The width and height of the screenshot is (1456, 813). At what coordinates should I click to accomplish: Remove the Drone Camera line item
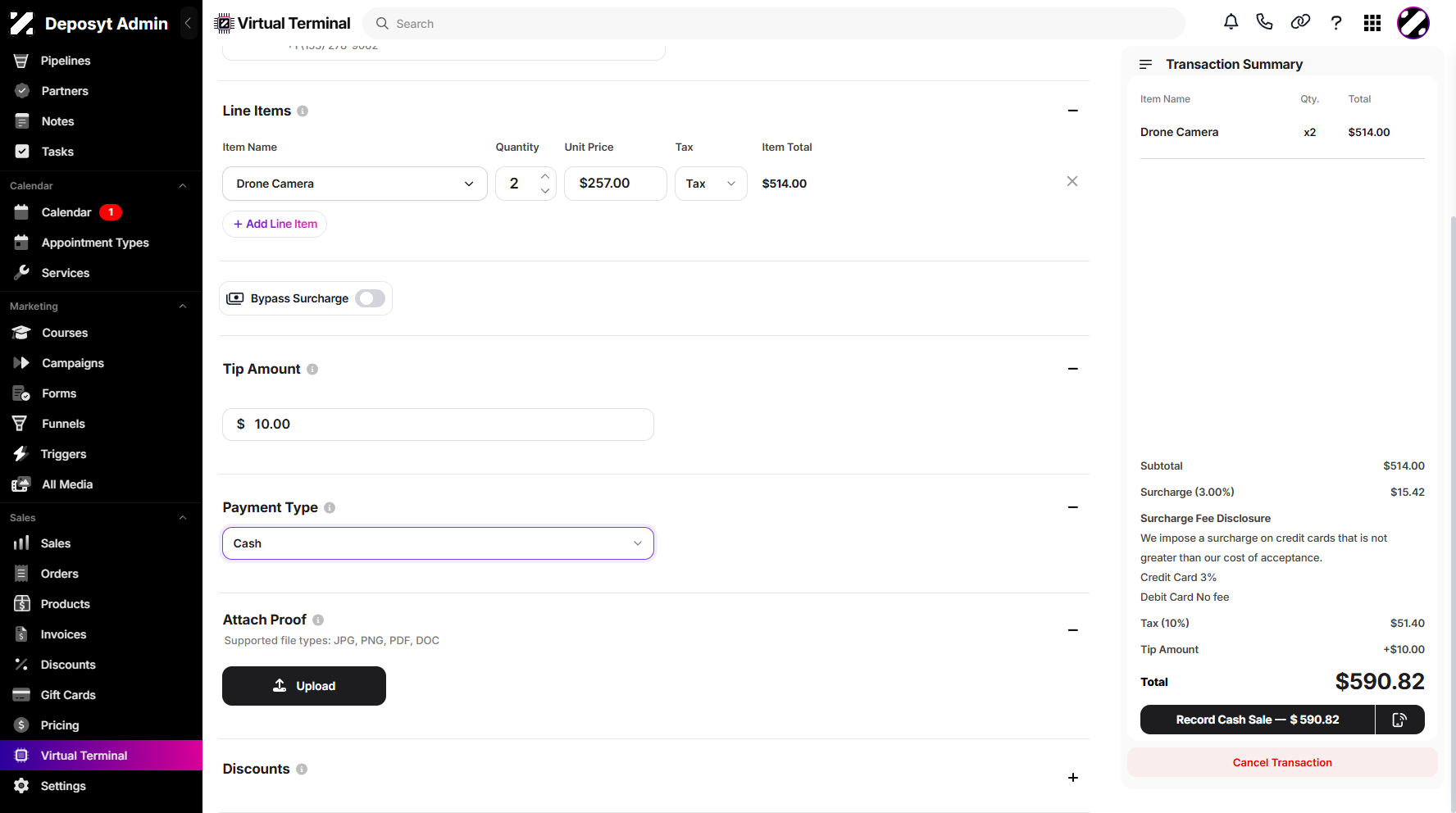click(x=1072, y=181)
